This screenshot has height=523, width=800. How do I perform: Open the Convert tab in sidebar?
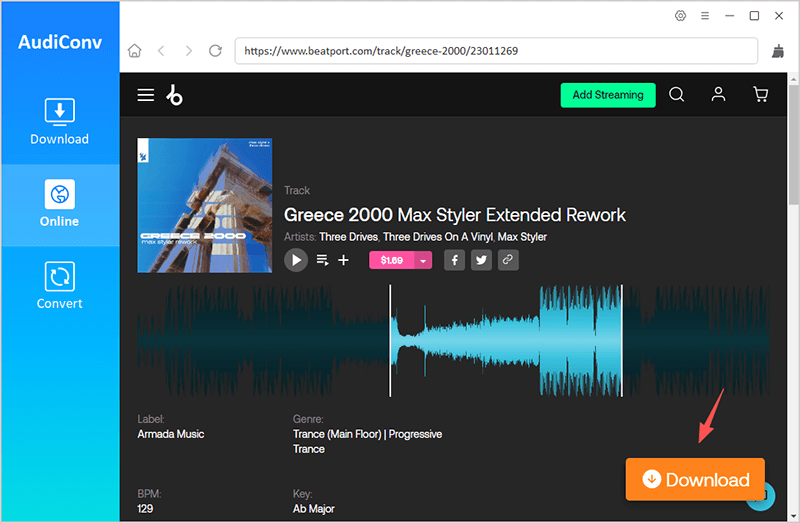[x=60, y=286]
